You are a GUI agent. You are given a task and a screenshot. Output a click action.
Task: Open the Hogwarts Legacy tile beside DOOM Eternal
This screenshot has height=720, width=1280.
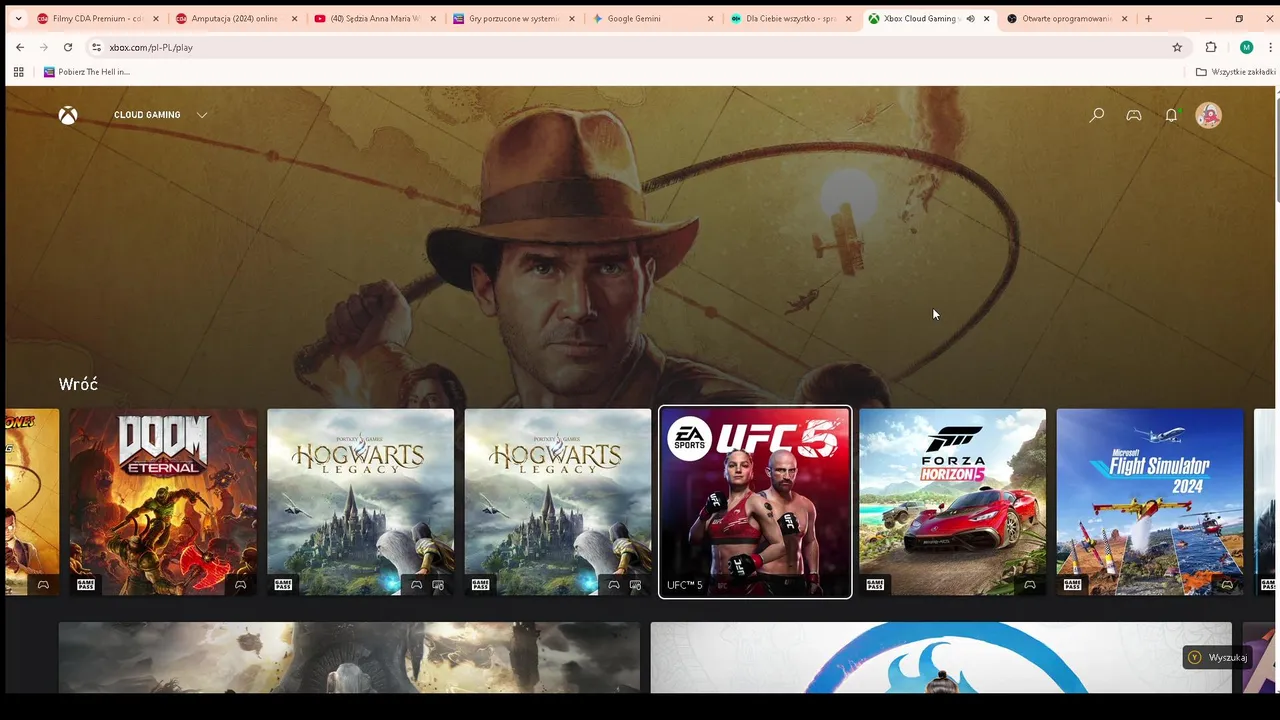click(360, 502)
